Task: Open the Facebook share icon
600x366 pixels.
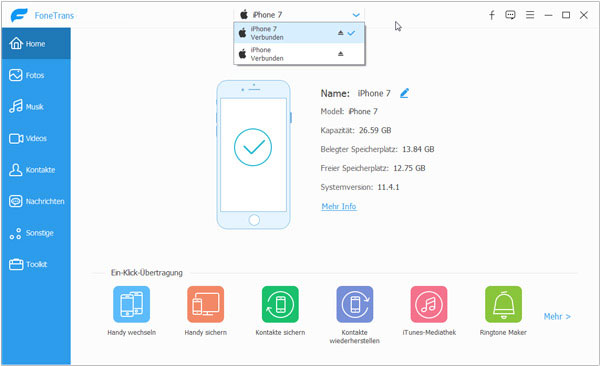Action: click(492, 15)
